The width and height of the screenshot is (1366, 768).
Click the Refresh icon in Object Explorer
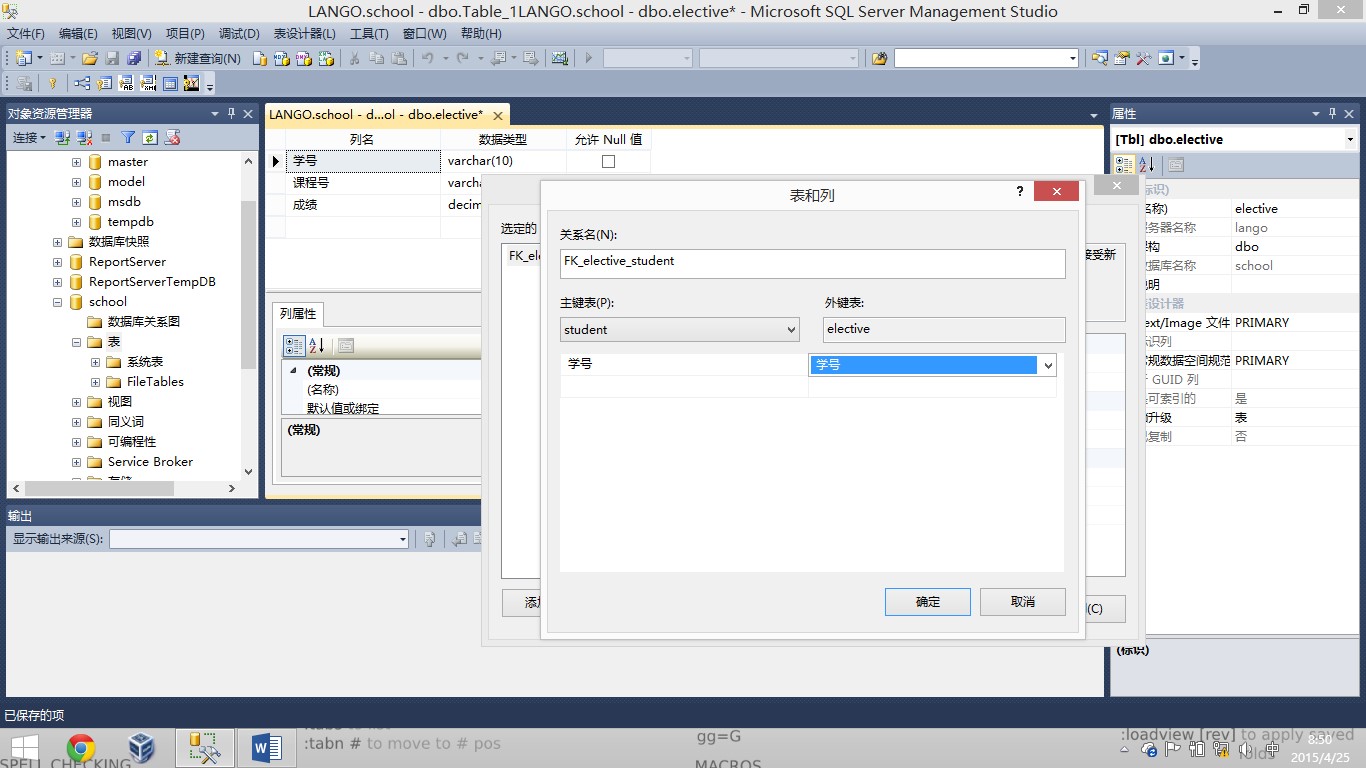pos(150,137)
